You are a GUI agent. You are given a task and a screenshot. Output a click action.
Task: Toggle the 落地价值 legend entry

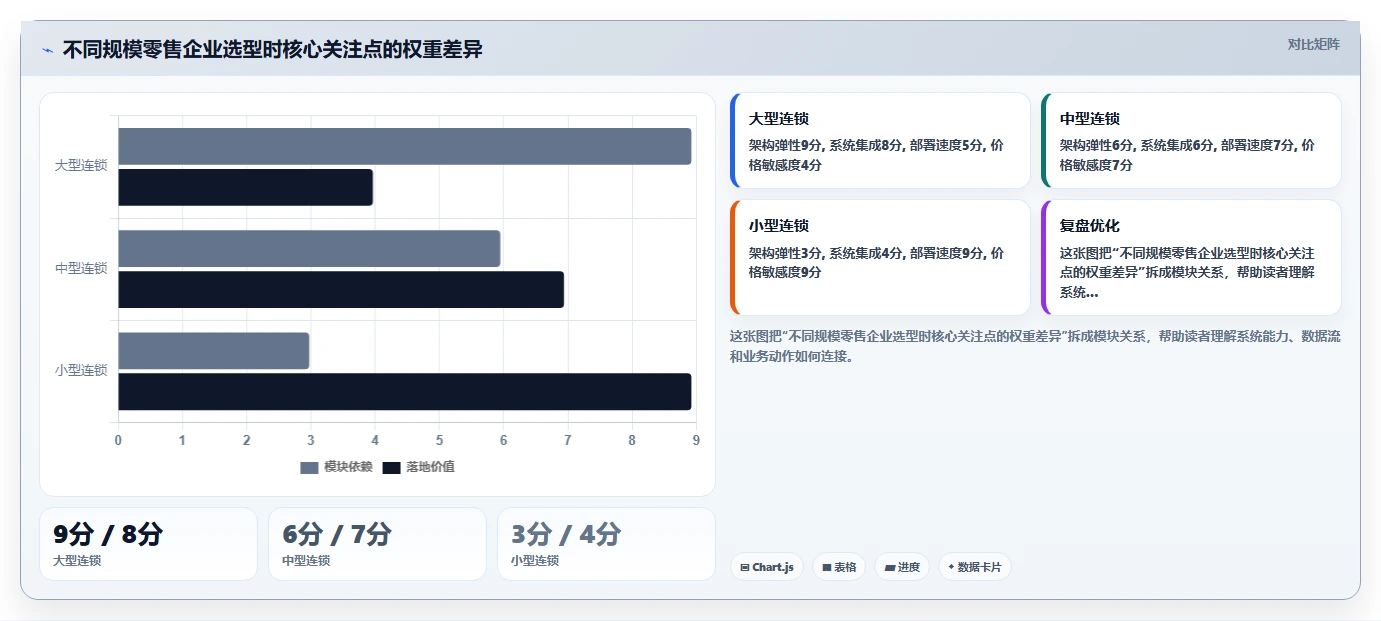pos(418,467)
